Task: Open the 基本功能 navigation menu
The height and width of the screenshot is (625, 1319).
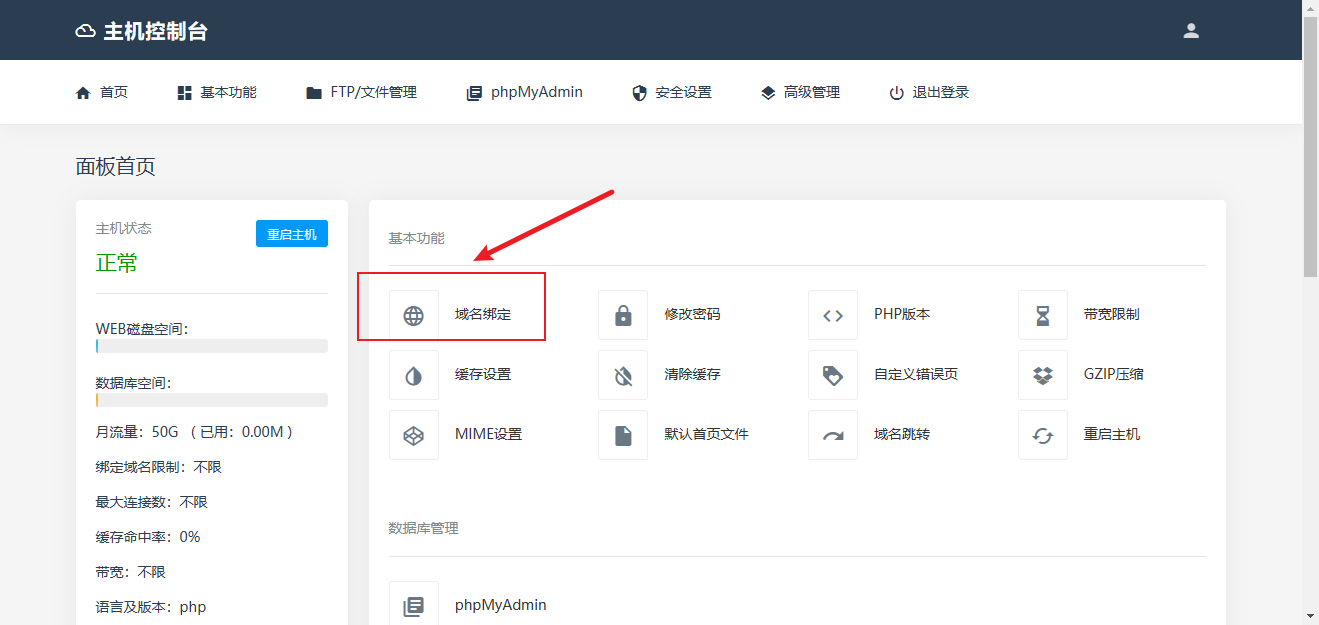Action: (217, 93)
